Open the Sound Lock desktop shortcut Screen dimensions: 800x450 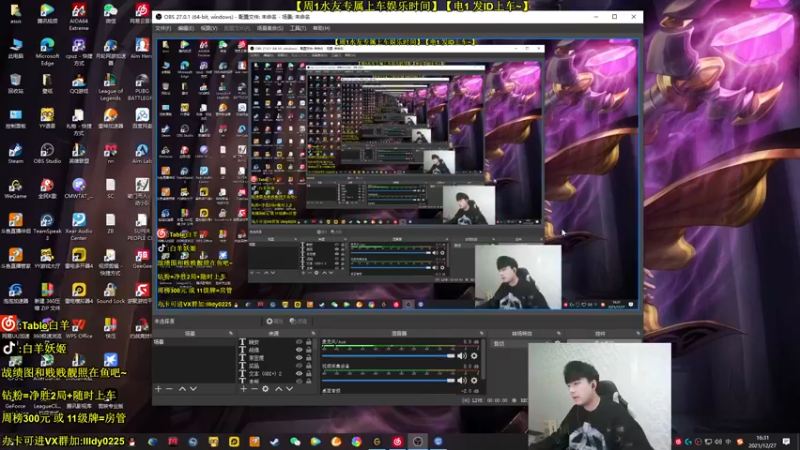[110, 293]
